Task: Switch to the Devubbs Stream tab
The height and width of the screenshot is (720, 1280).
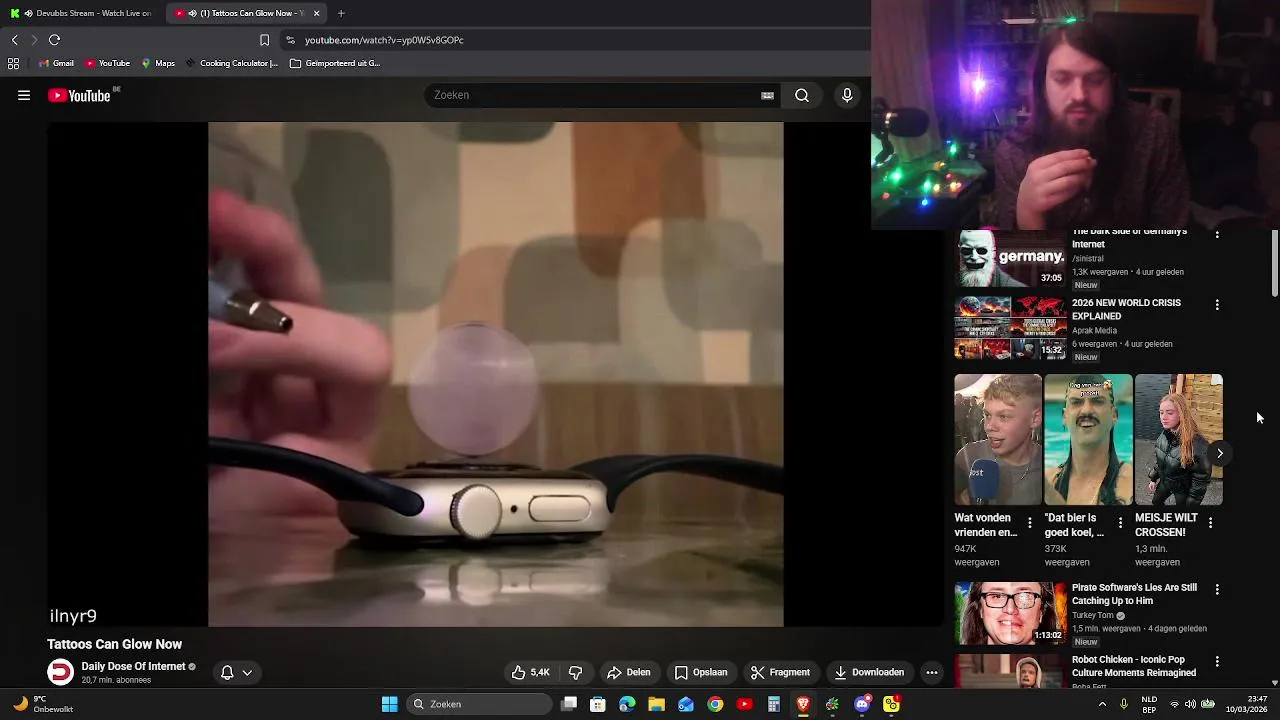Action: [x=82, y=13]
